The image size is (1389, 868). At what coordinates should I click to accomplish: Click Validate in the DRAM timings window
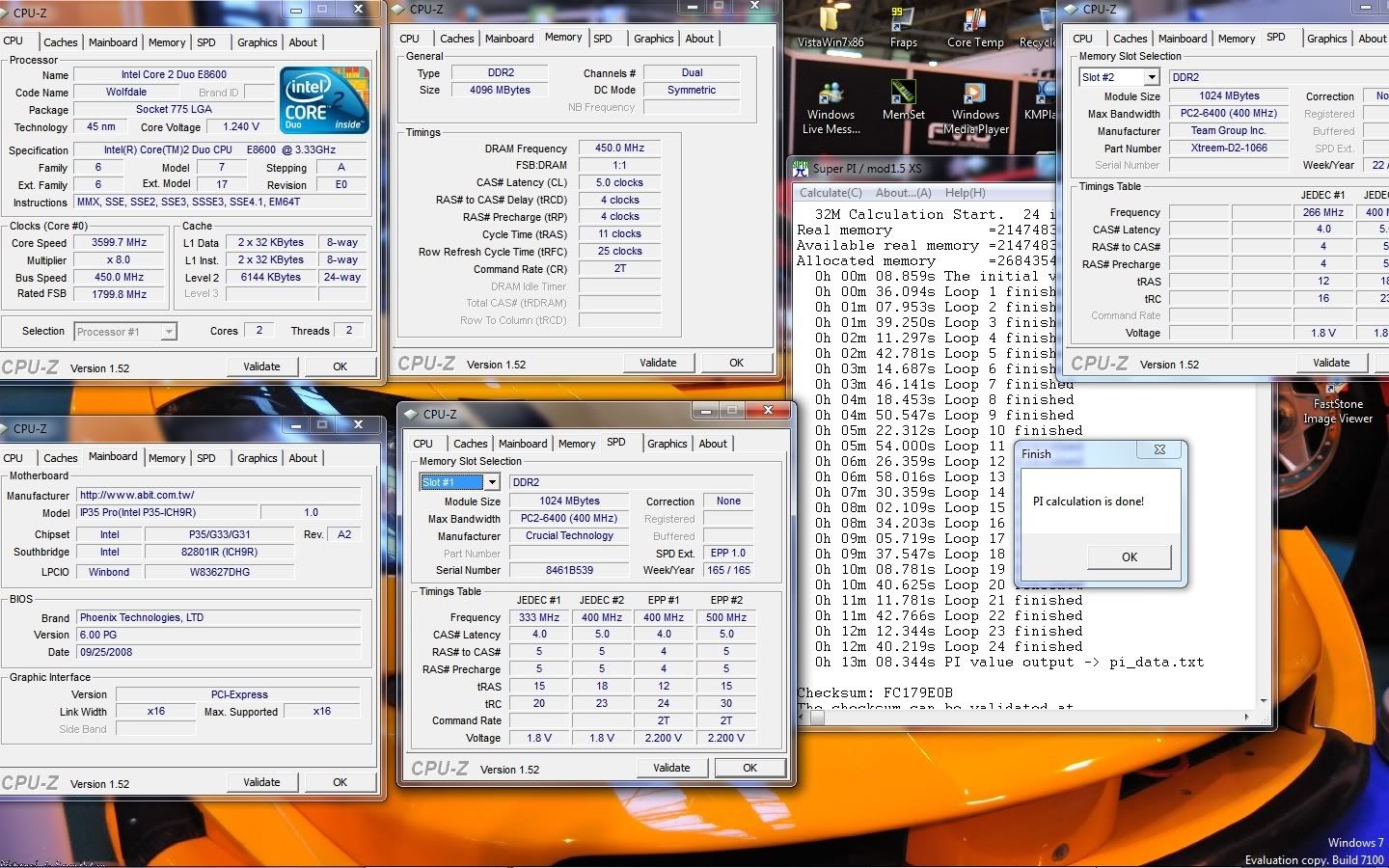pyautogui.click(x=657, y=363)
